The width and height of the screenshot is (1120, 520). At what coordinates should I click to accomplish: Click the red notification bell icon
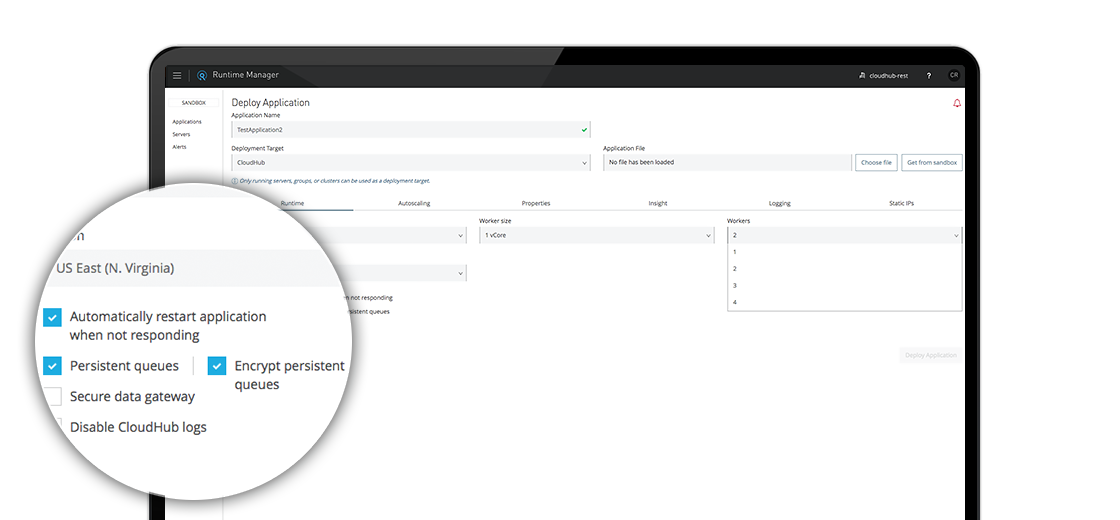pyautogui.click(x=957, y=104)
